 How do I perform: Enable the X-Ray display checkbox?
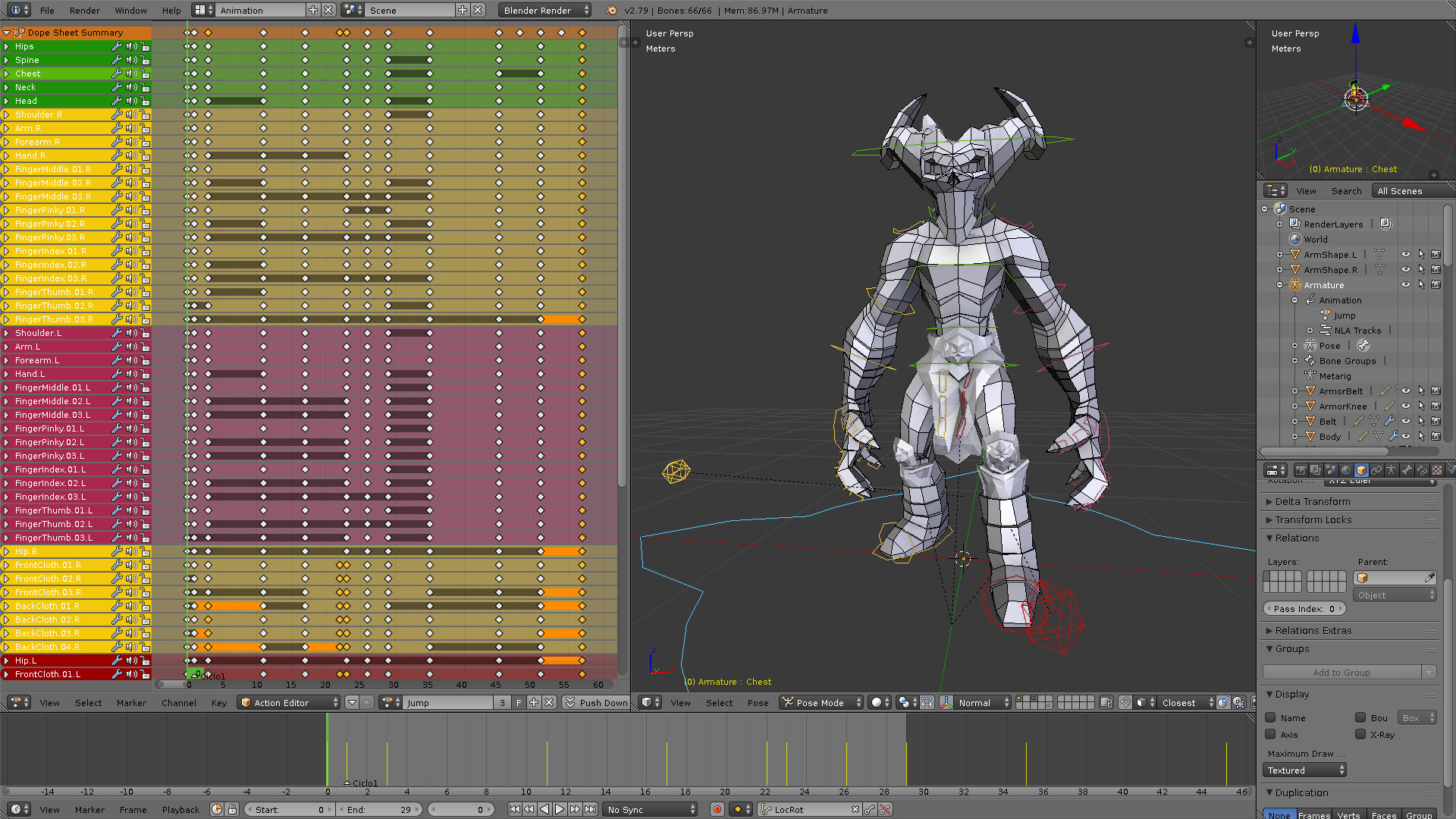pos(1360,734)
